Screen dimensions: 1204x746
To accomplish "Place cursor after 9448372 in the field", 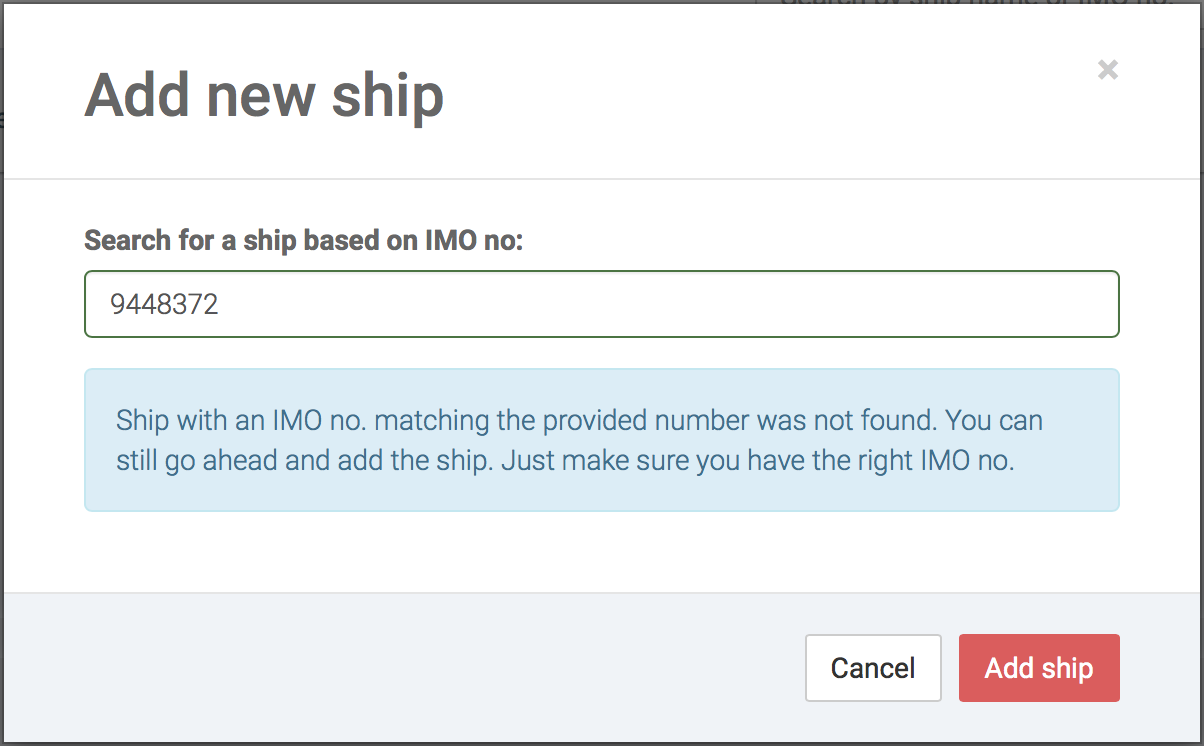I will coord(221,305).
